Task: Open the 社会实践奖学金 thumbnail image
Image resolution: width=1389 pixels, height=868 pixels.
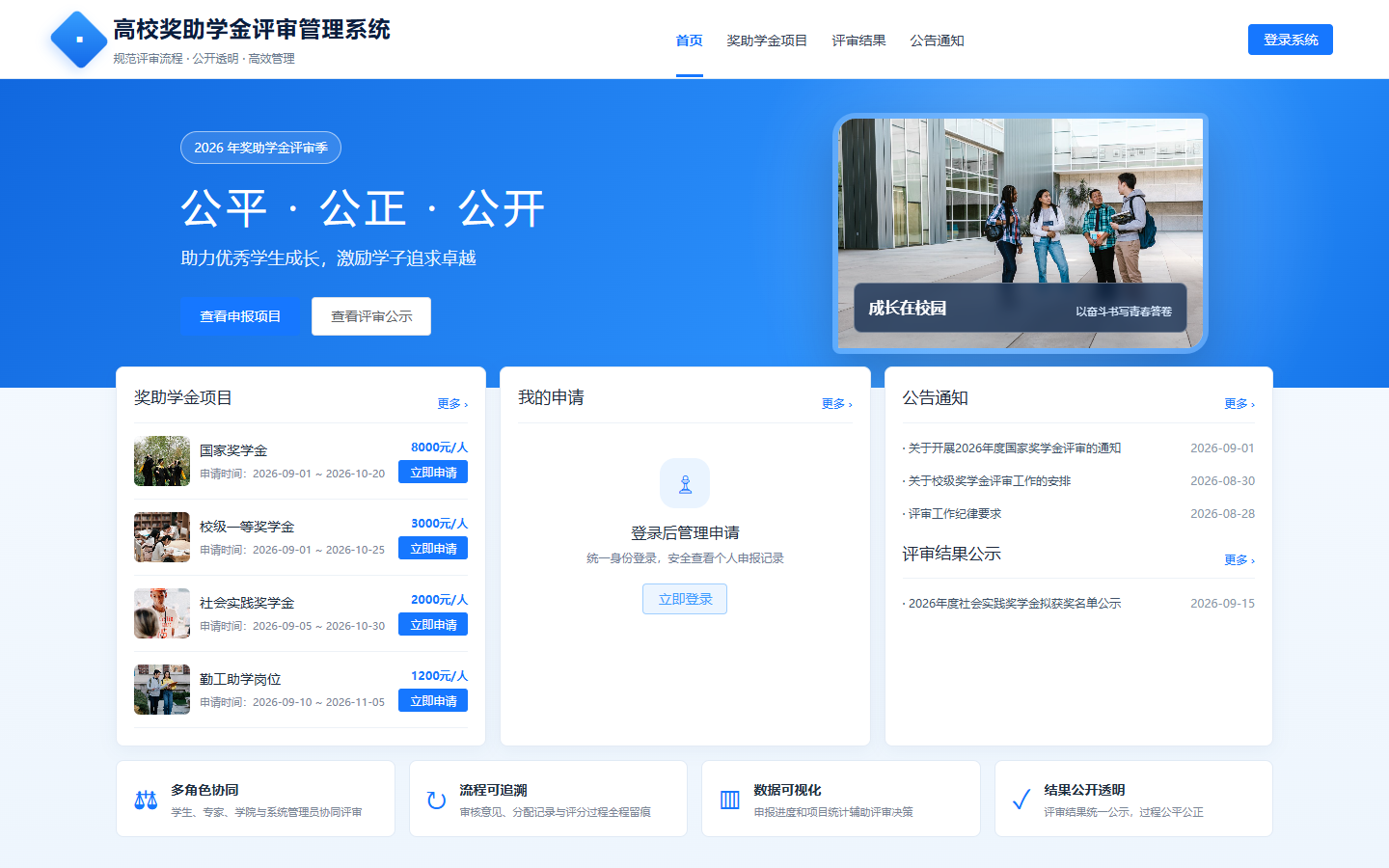Action: tap(162, 613)
